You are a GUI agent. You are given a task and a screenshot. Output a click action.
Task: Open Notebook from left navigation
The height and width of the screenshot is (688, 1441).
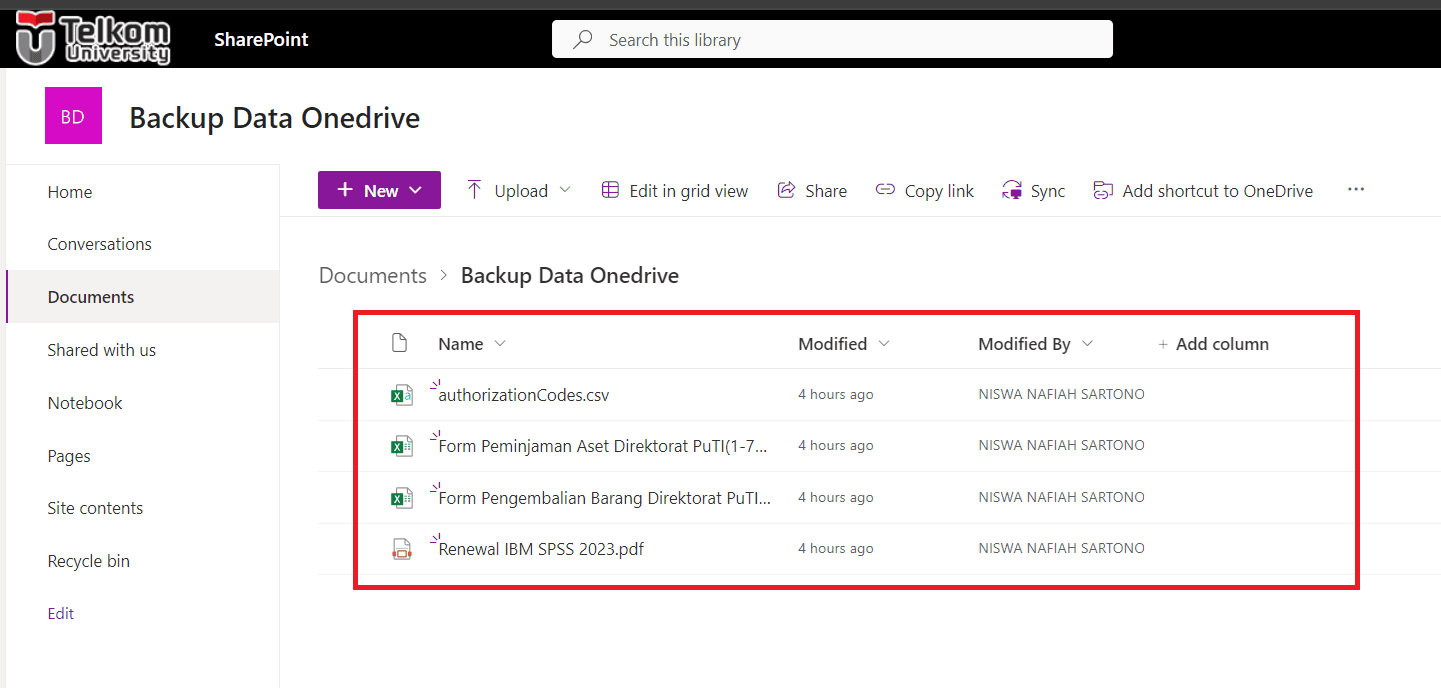(x=85, y=403)
